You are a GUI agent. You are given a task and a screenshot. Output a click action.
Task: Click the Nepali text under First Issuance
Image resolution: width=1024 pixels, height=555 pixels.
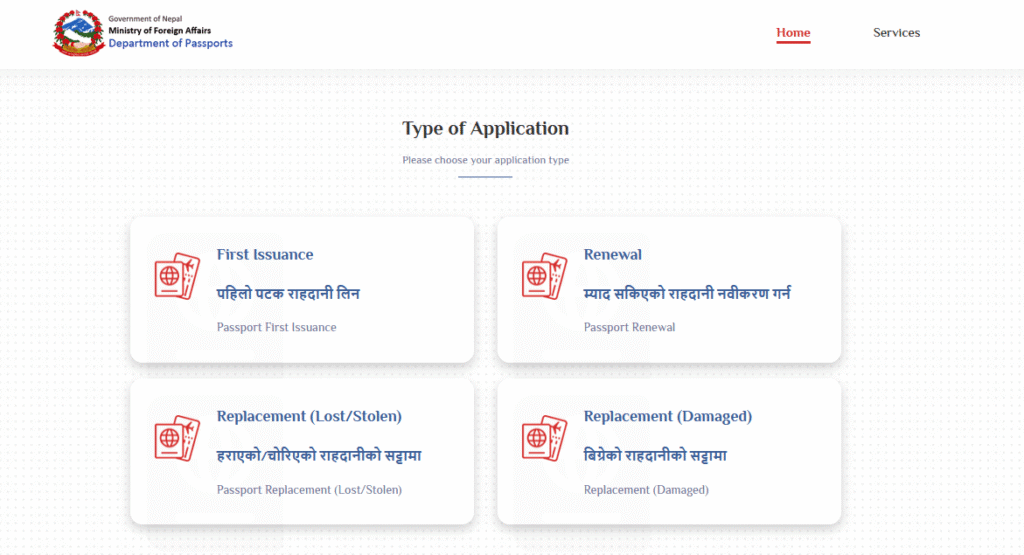point(288,294)
